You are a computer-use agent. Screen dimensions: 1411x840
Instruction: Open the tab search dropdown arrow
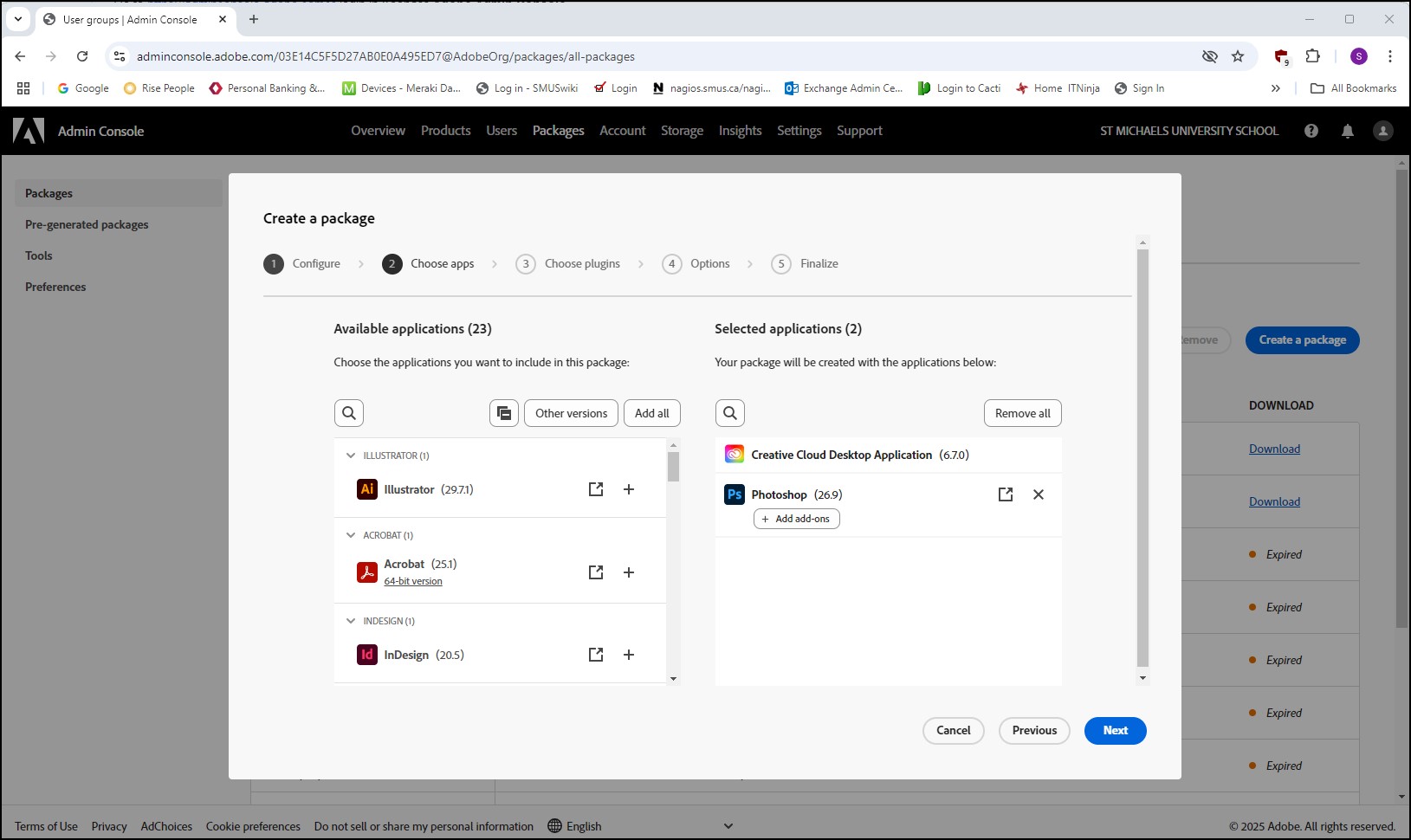(18, 19)
